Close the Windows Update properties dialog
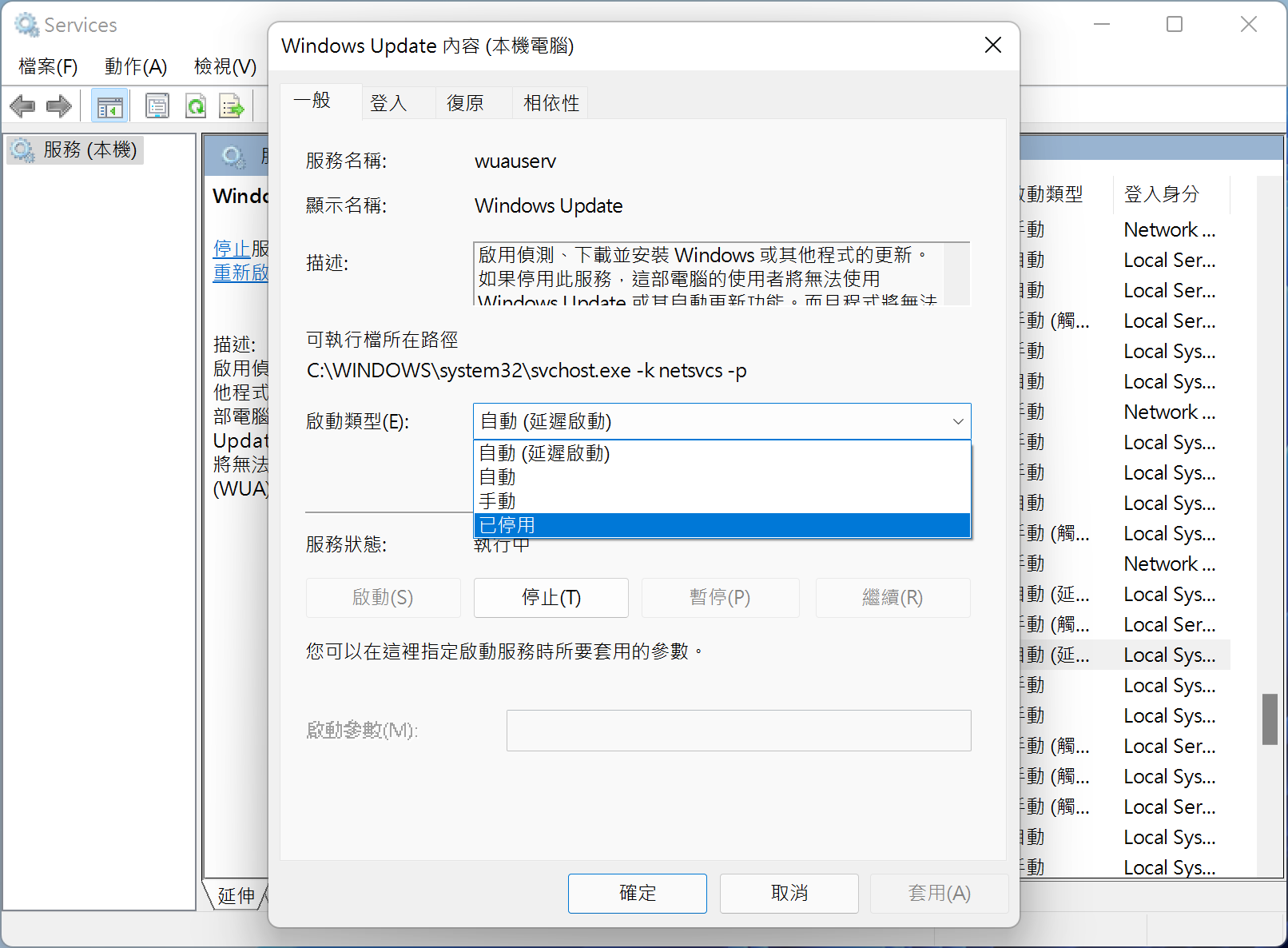Viewport: 1288px width, 948px height. (993, 46)
